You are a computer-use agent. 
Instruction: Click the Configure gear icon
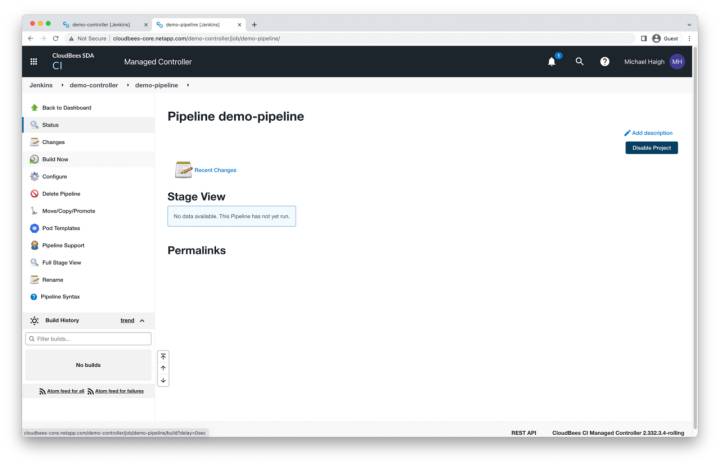[34, 176]
